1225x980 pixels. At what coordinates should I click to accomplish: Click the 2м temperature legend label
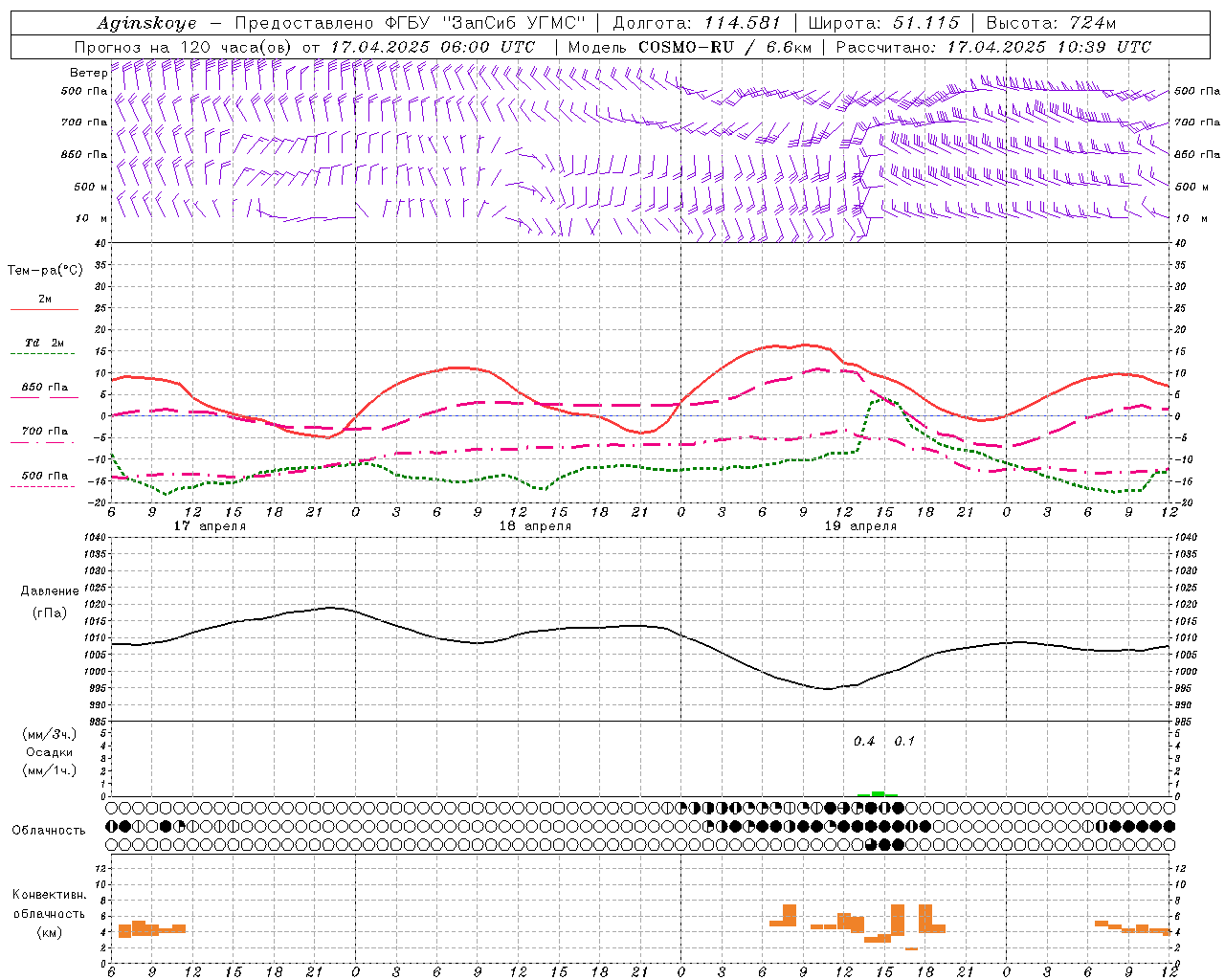click(x=45, y=299)
